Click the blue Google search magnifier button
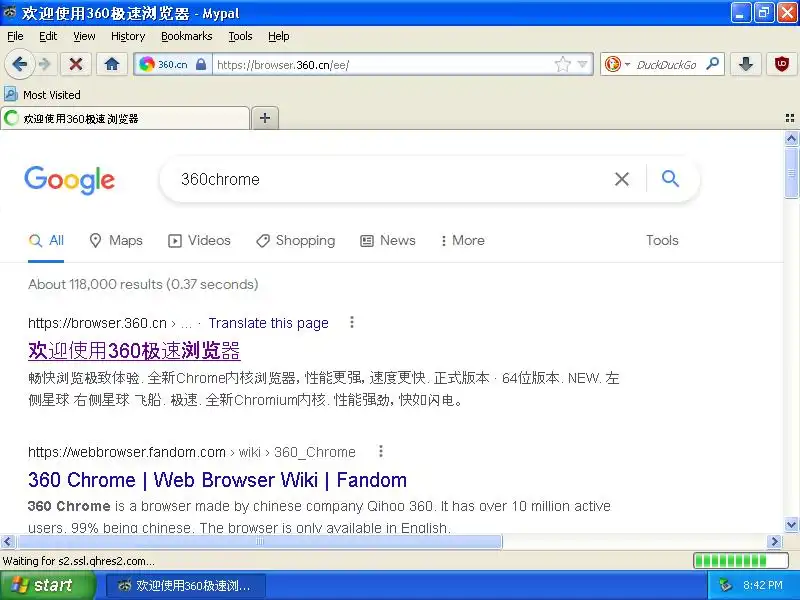Viewport: 800px width, 600px height. point(670,179)
